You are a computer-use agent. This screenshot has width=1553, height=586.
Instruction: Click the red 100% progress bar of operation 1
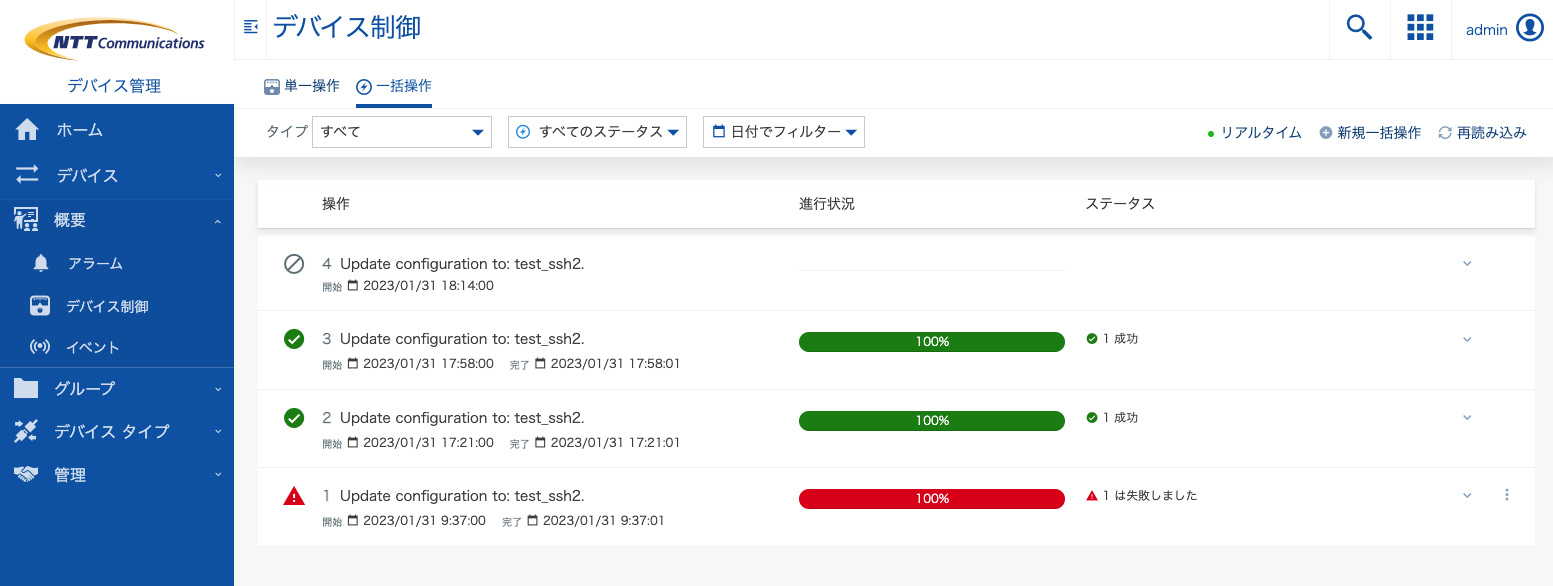[x=931, y=498]
